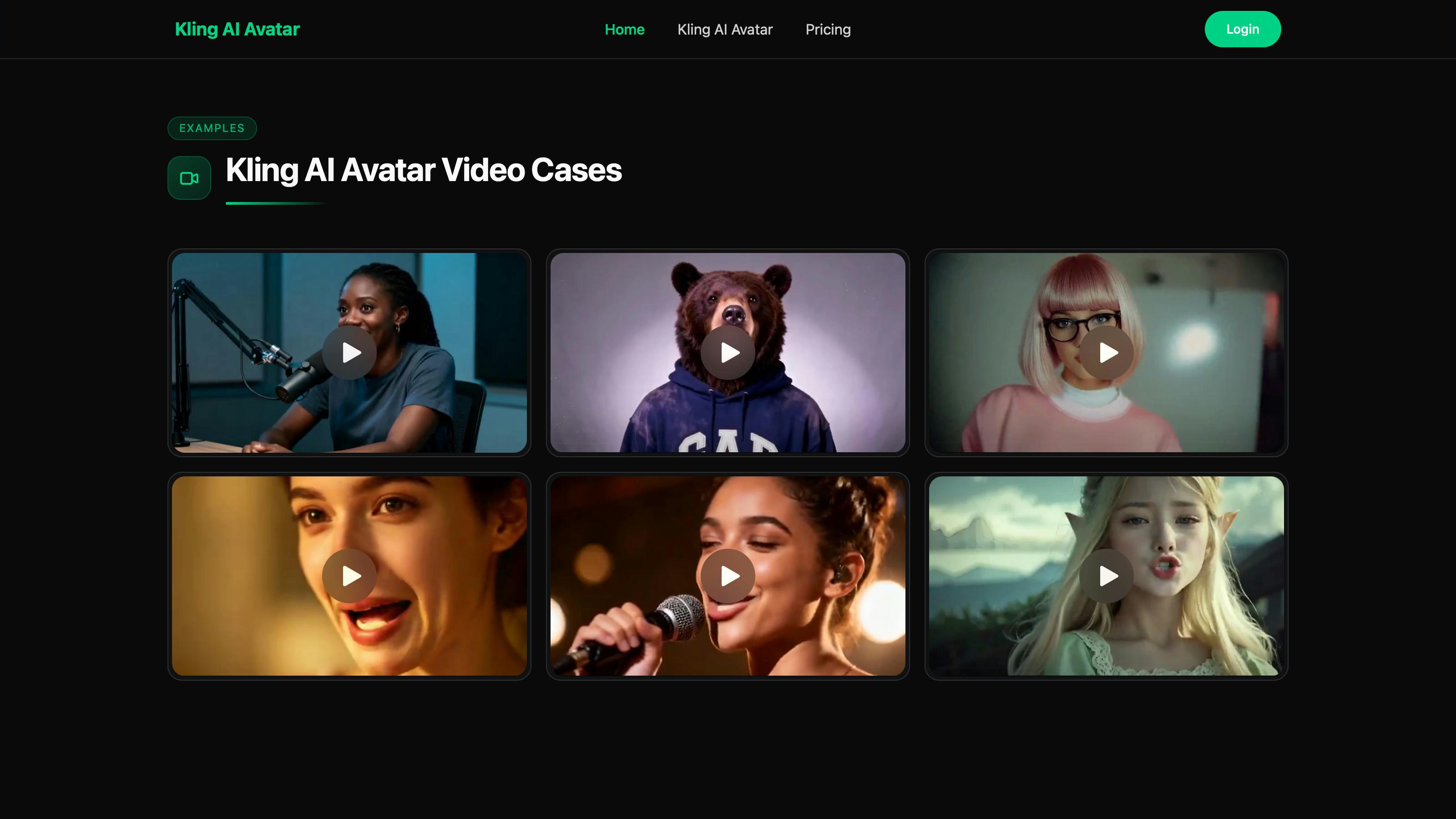Go to the Home nav item
Viewport: 1456px width, 819px height.
click(x=624, y=30)
